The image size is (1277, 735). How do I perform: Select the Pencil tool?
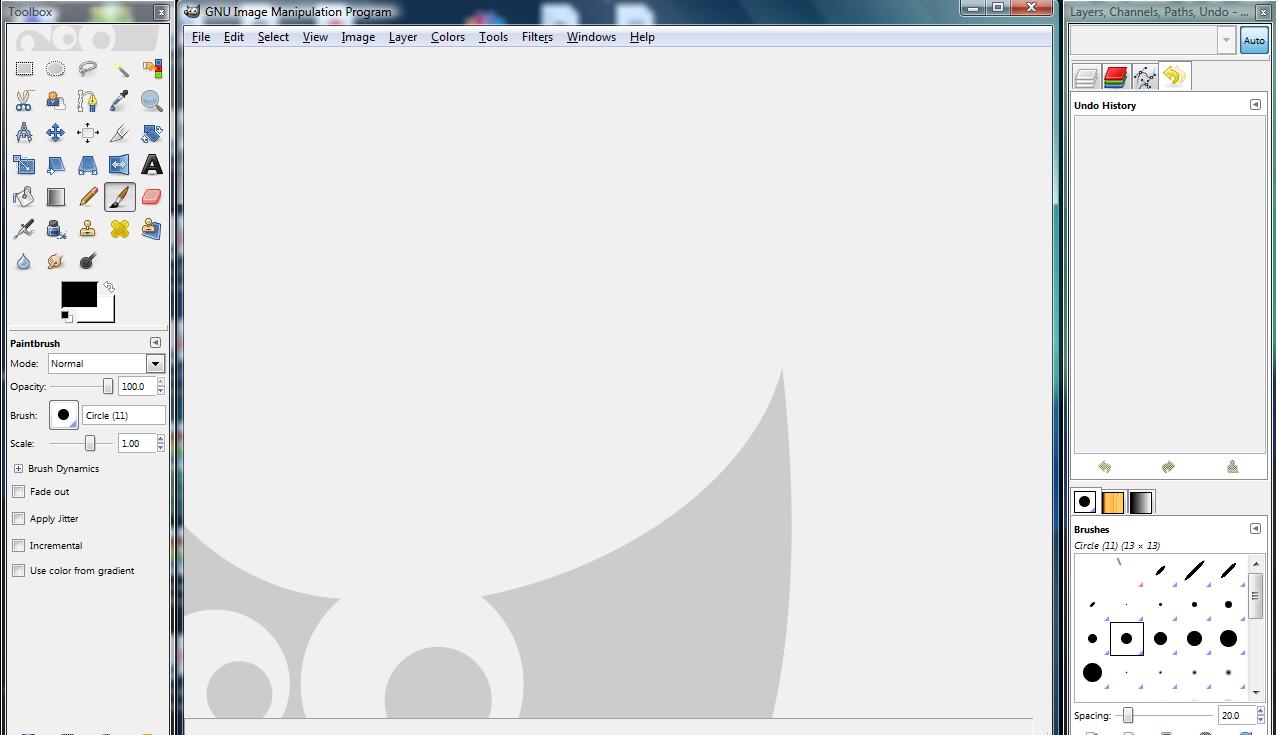(88, 197)
